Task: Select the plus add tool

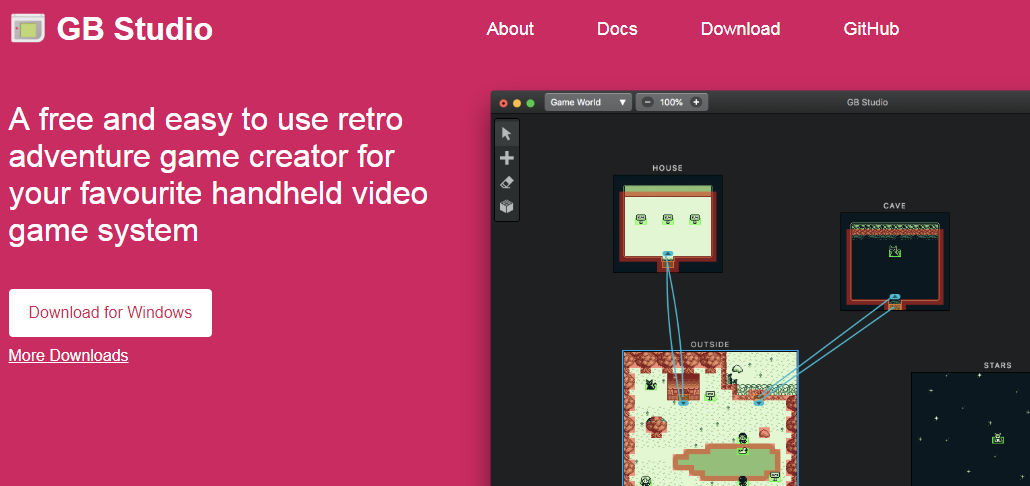Action: tap(506, 158)
